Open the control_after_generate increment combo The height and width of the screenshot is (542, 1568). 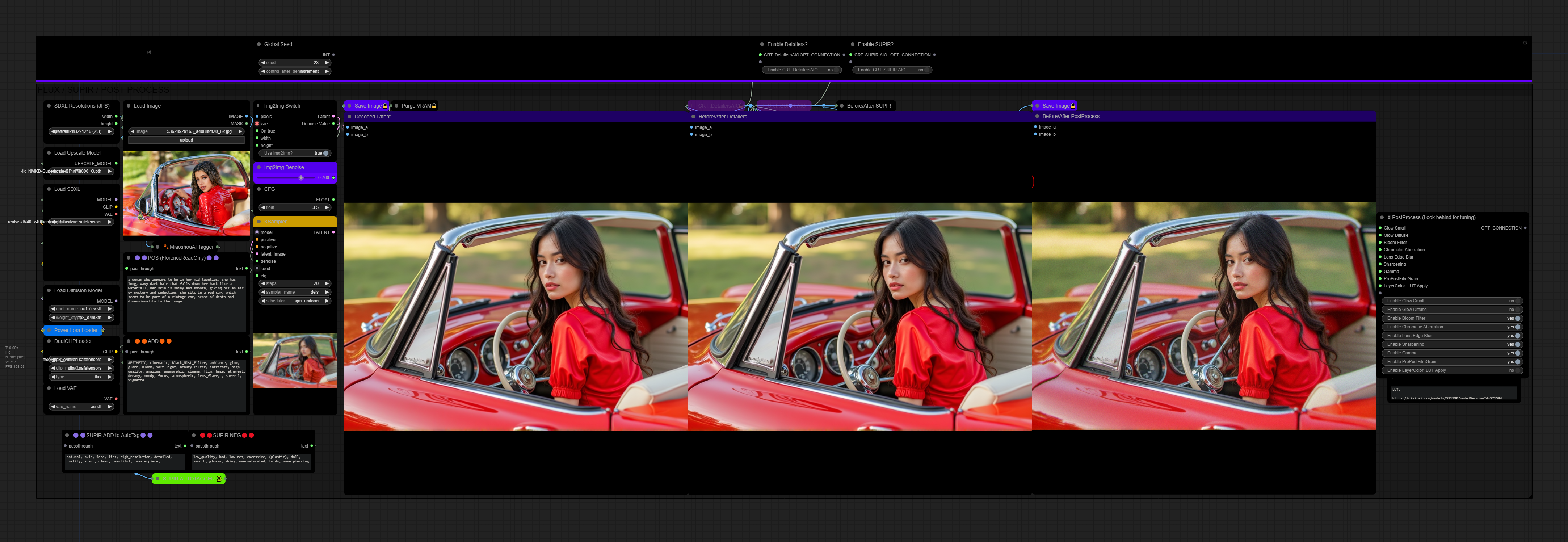click(x=295, y=71)
